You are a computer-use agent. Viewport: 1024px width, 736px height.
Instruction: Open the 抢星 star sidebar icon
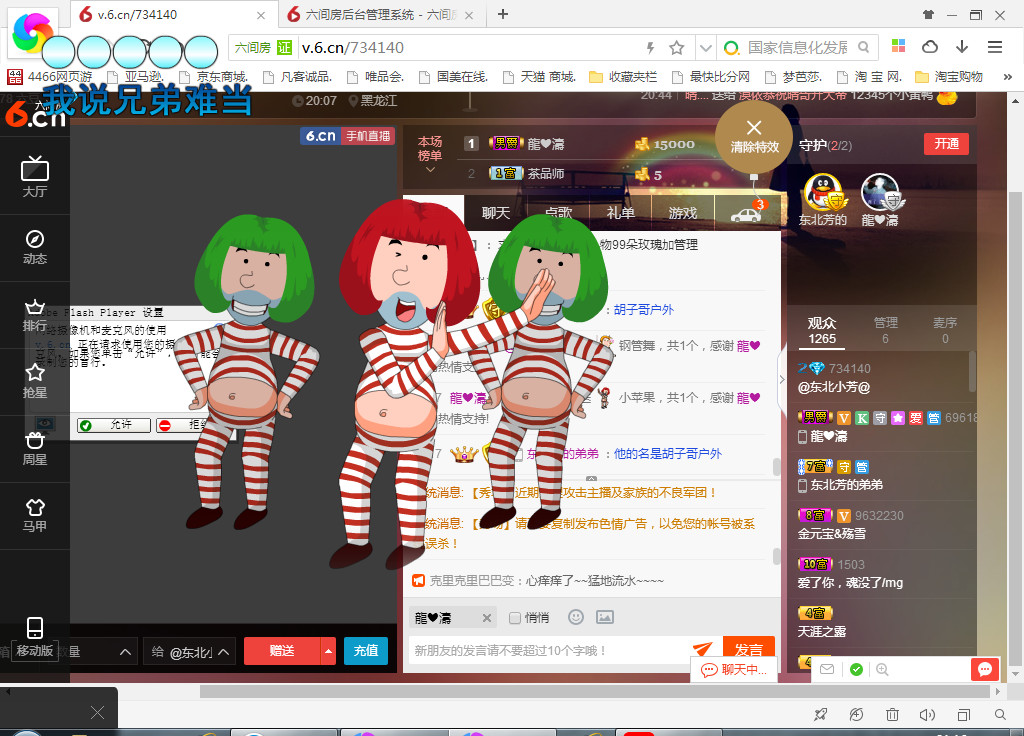click(x=35, y=381)
